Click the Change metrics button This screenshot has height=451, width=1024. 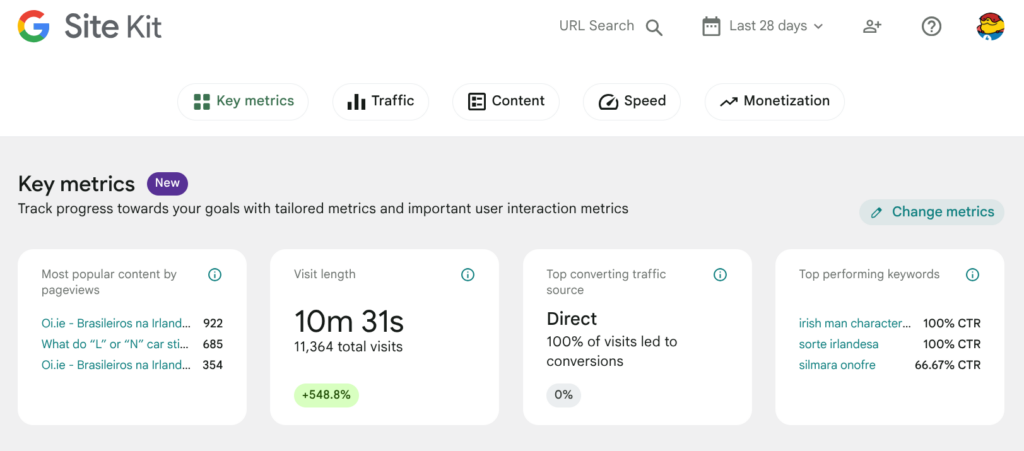click(932, 212)
